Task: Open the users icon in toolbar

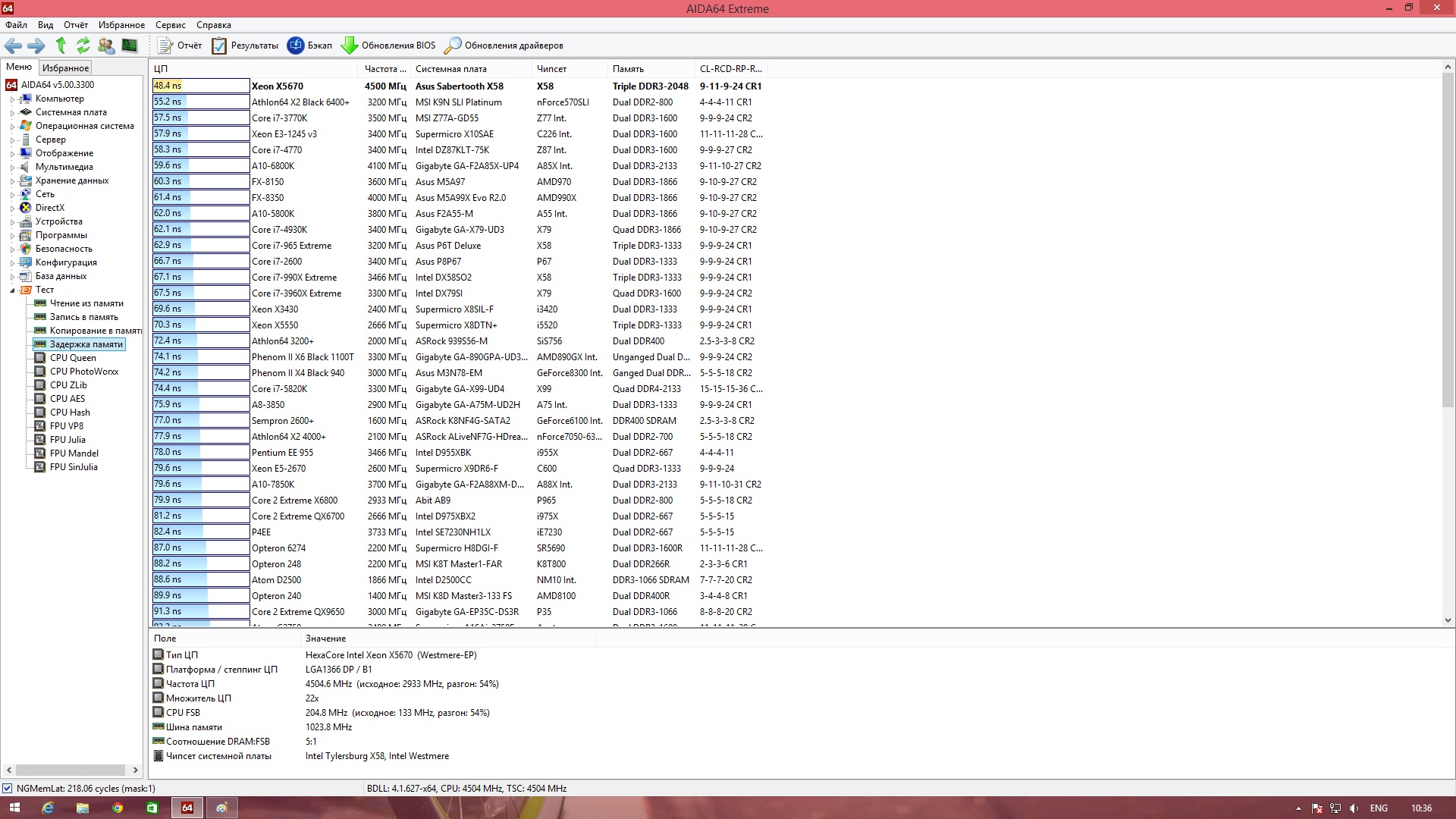Action: click(x=106, y=45)
